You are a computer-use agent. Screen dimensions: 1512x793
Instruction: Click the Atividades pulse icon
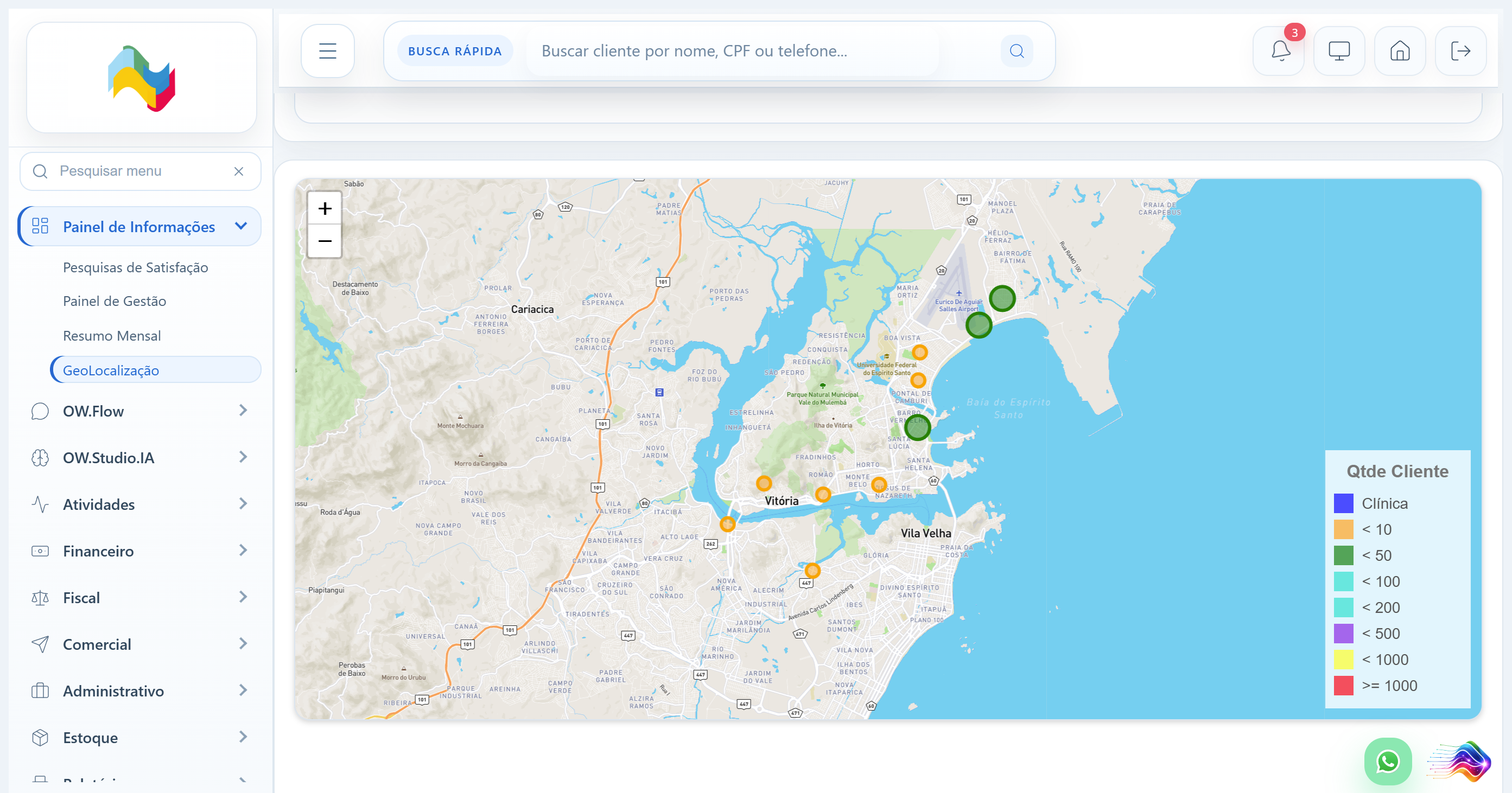tap(40, 504)
